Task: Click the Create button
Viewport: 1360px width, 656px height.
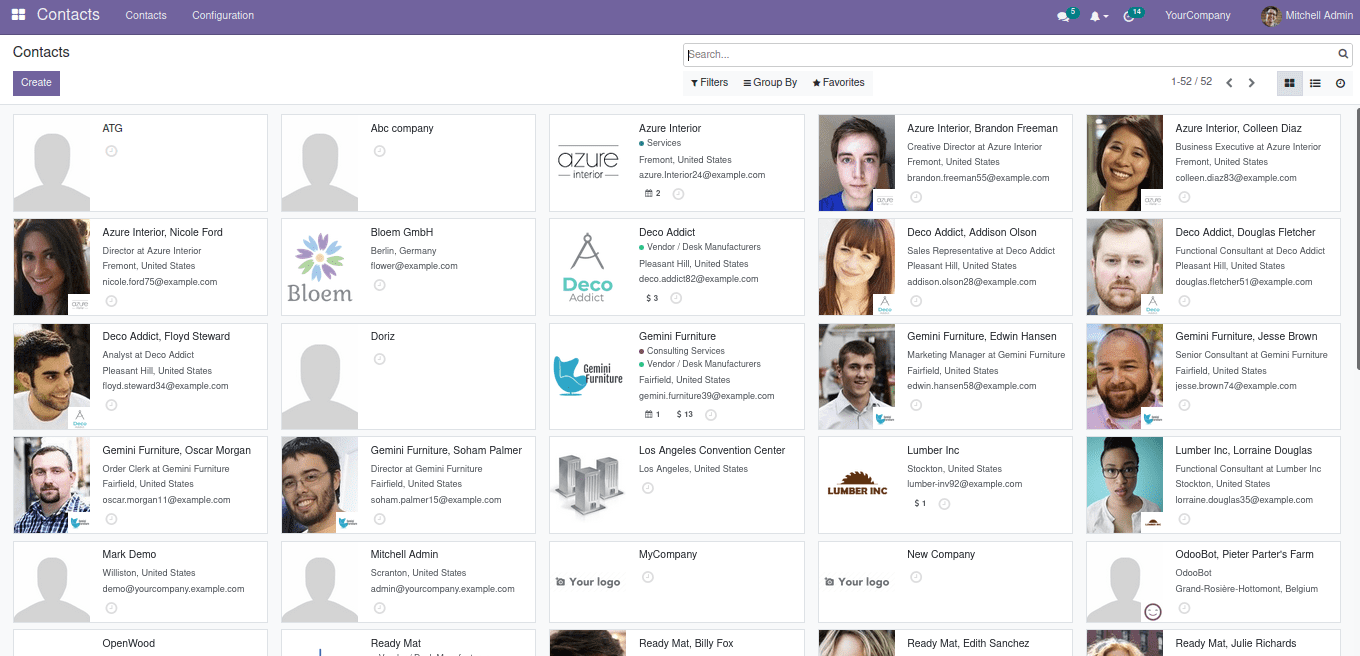Action: tap(36, 83)
